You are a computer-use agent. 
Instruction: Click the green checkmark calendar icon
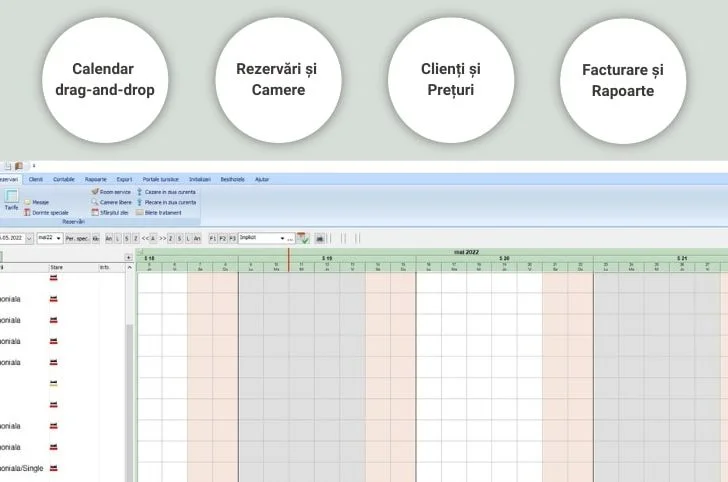(x=302, y=239)
